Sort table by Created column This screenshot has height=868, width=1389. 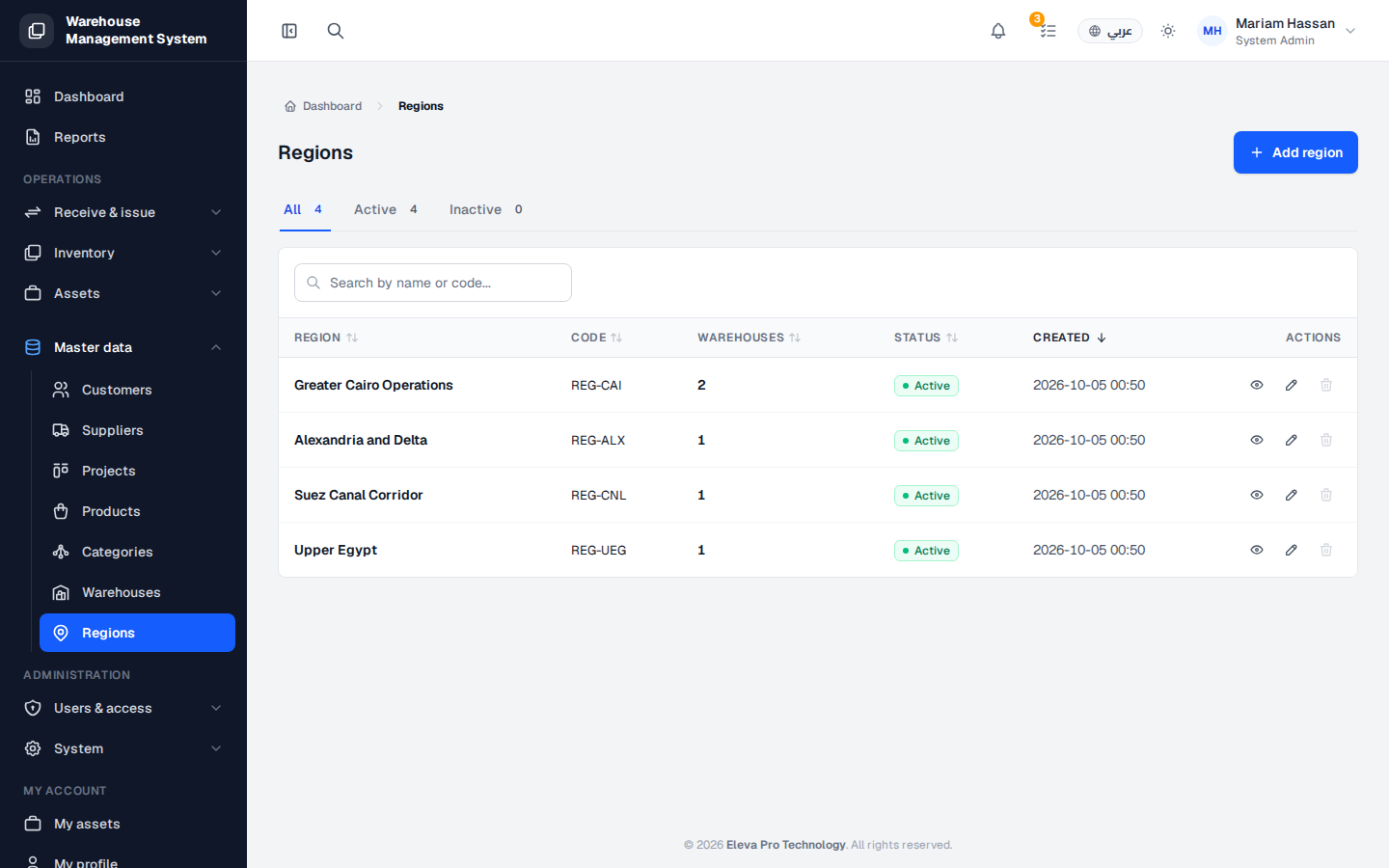tap(1070, 338)
